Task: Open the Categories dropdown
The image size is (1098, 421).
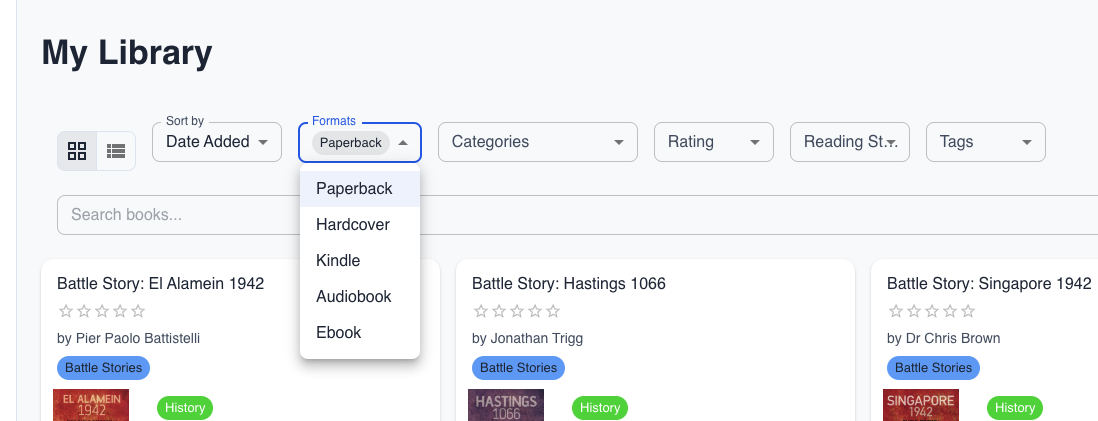Action: (x=538, y=142)
